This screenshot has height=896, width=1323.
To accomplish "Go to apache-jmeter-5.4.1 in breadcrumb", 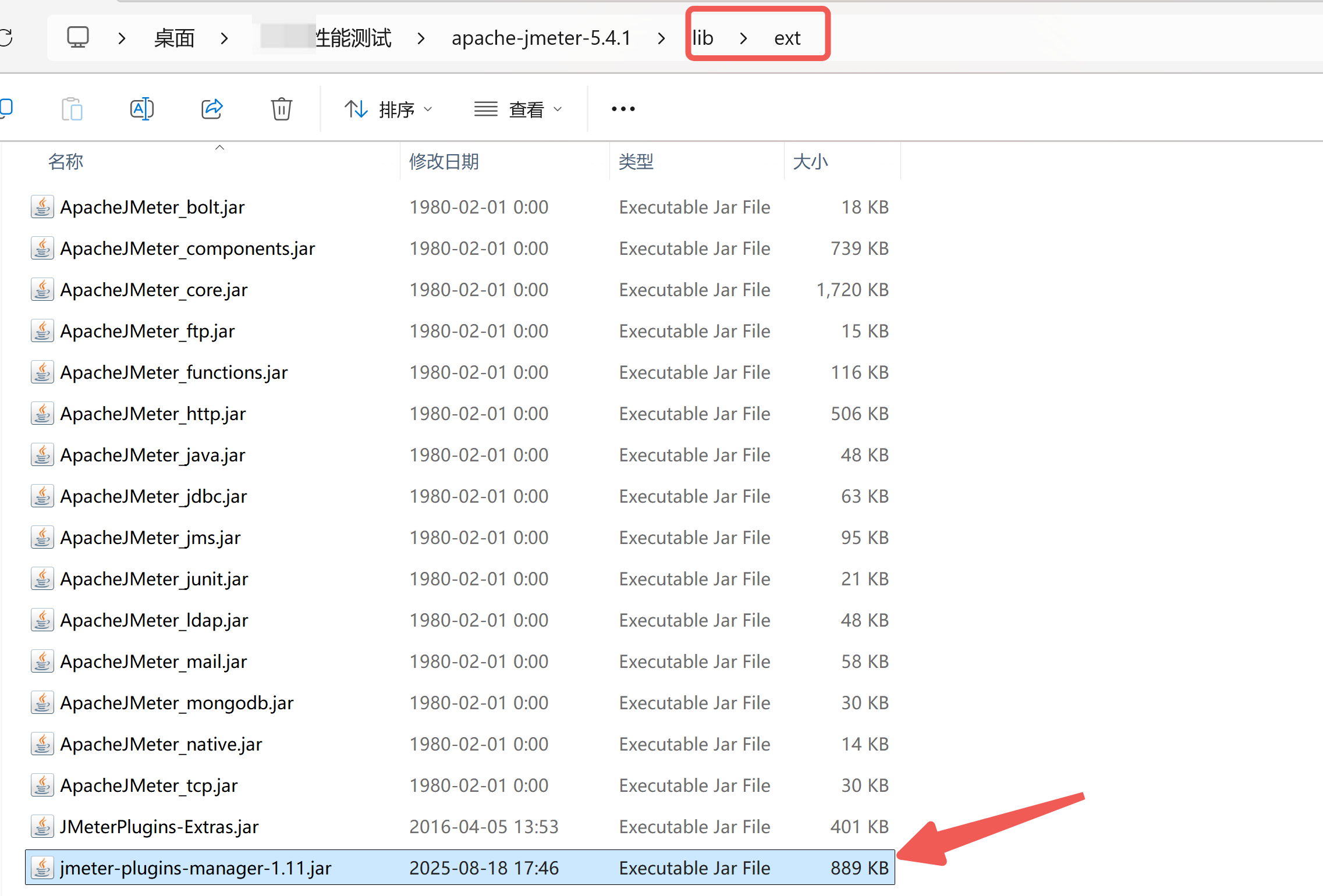I will coord(541,38).
